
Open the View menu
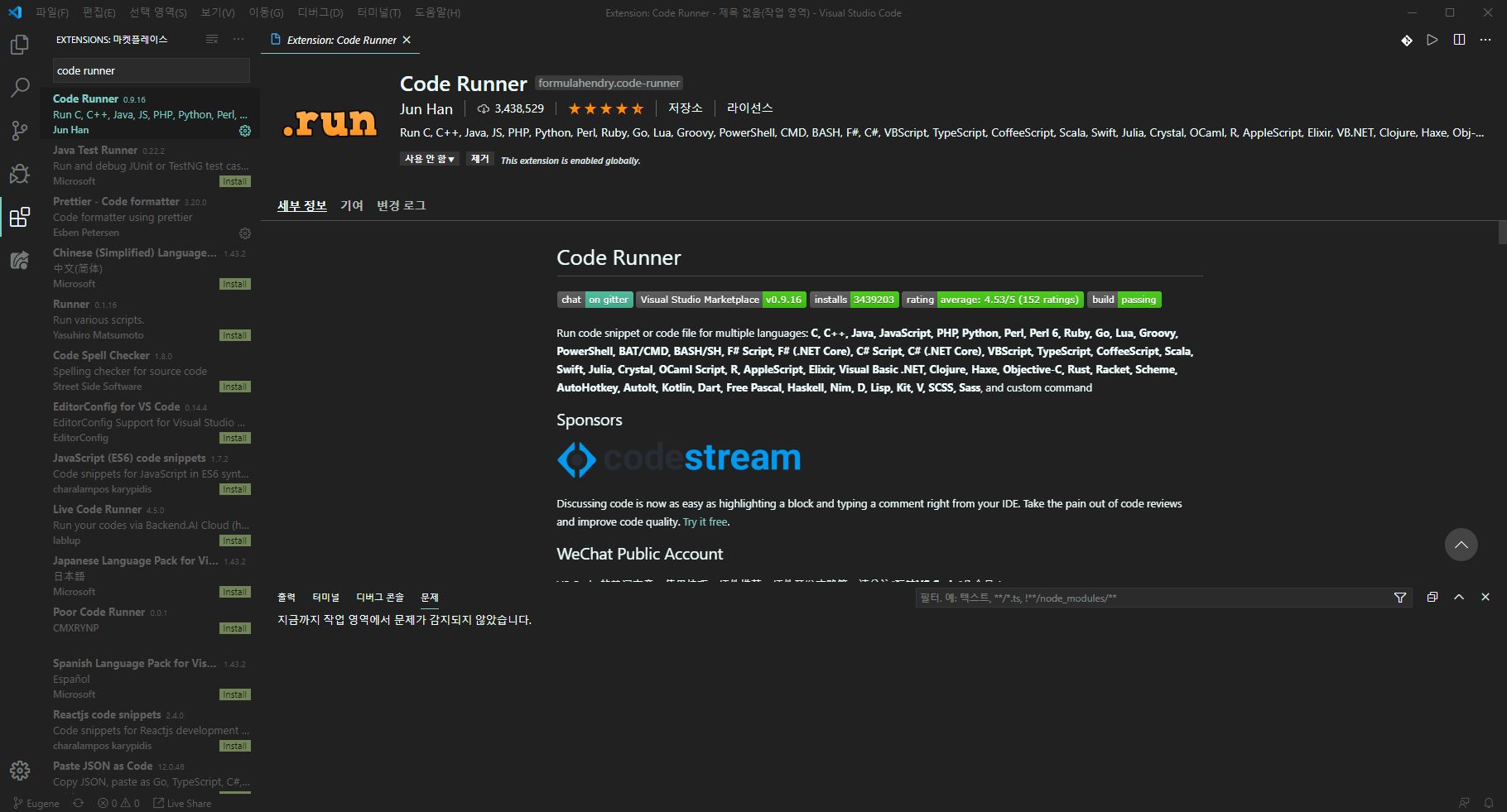218,12
